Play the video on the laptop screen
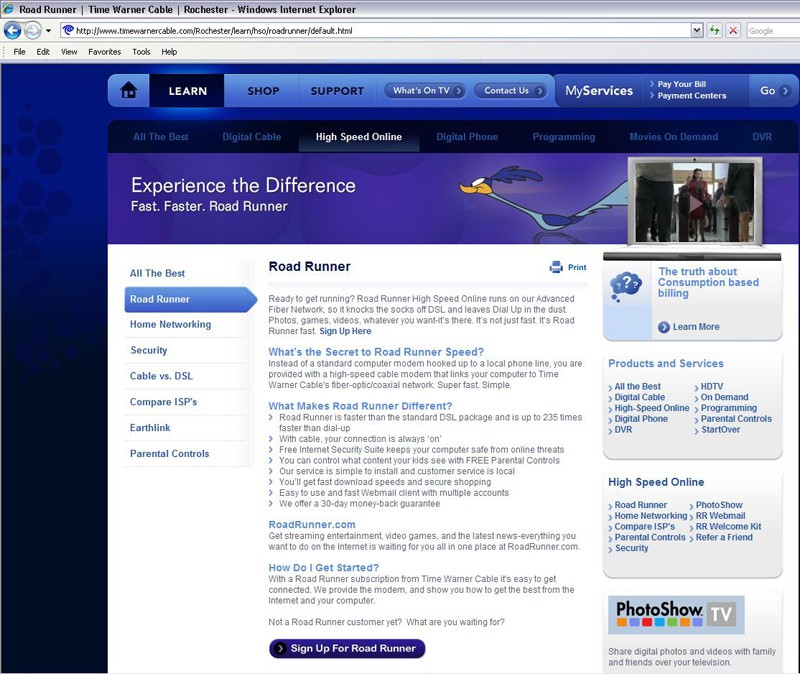The width and height of the screenshot is (800, 674). (695, 205)
